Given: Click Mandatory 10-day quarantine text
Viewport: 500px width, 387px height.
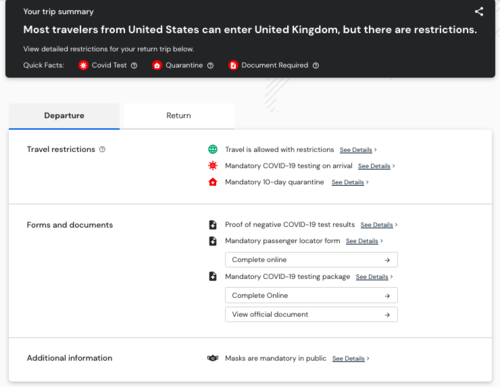Looking at the screenshot, I should (274, 182).
